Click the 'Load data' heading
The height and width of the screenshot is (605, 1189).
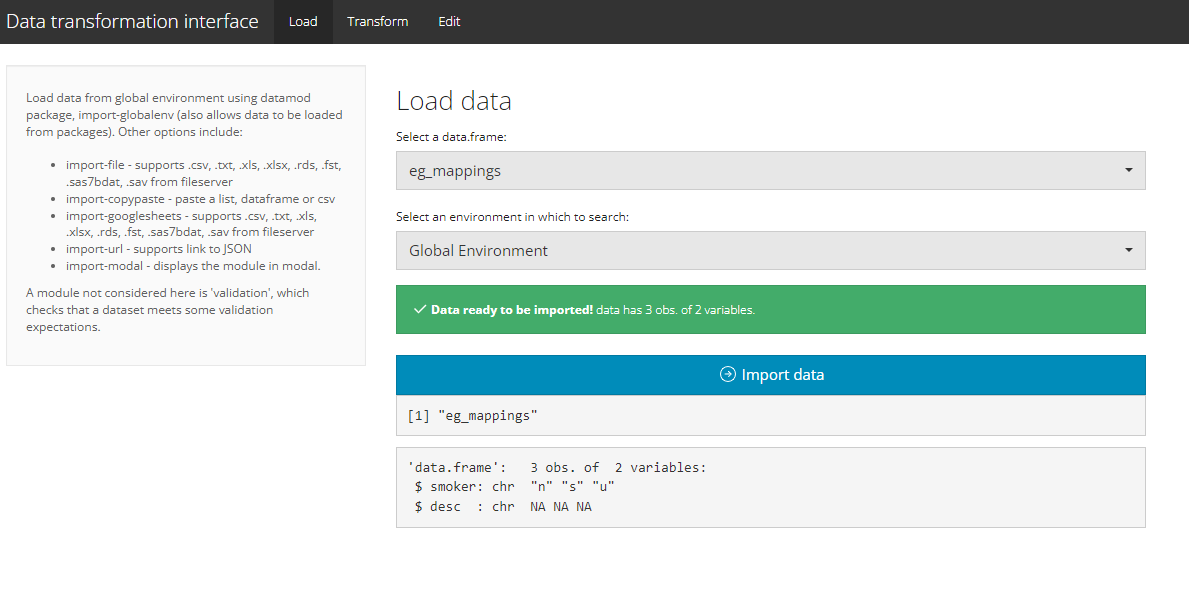tap(454, 101)
